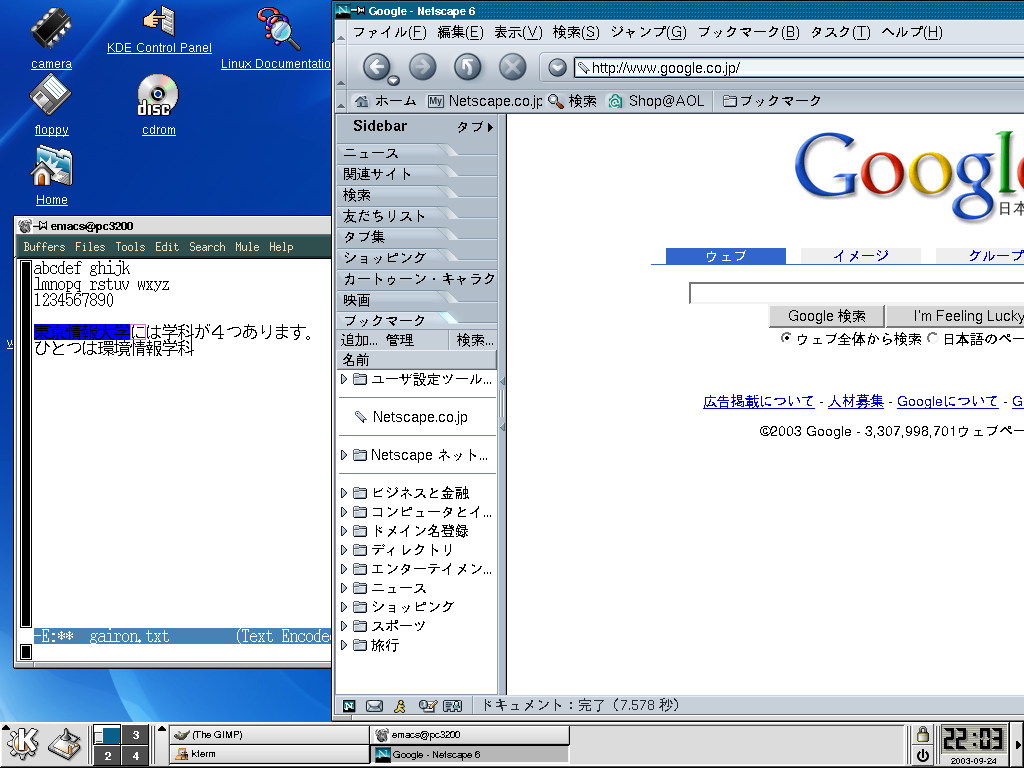
Task: Open the cdrom disc desktop icon
Action: (159, 104)
